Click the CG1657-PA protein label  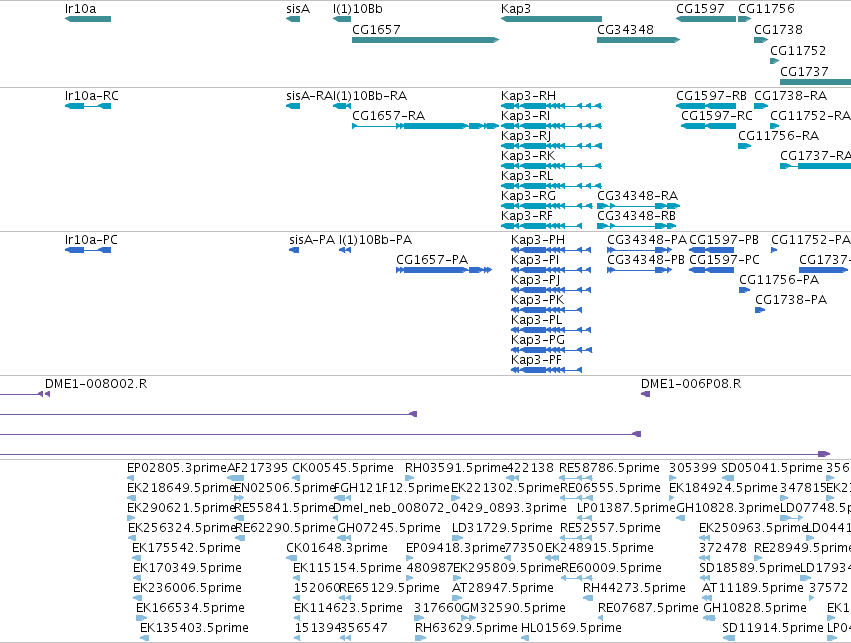click(x=432, y=259)
